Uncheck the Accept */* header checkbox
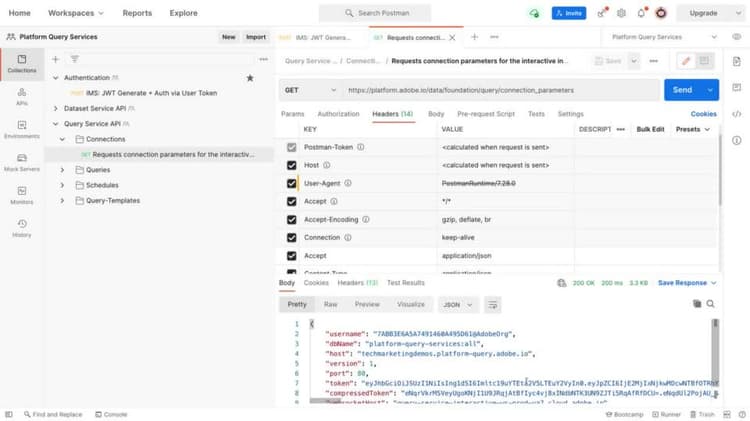 pyautogui.click(x=291, y=201)
